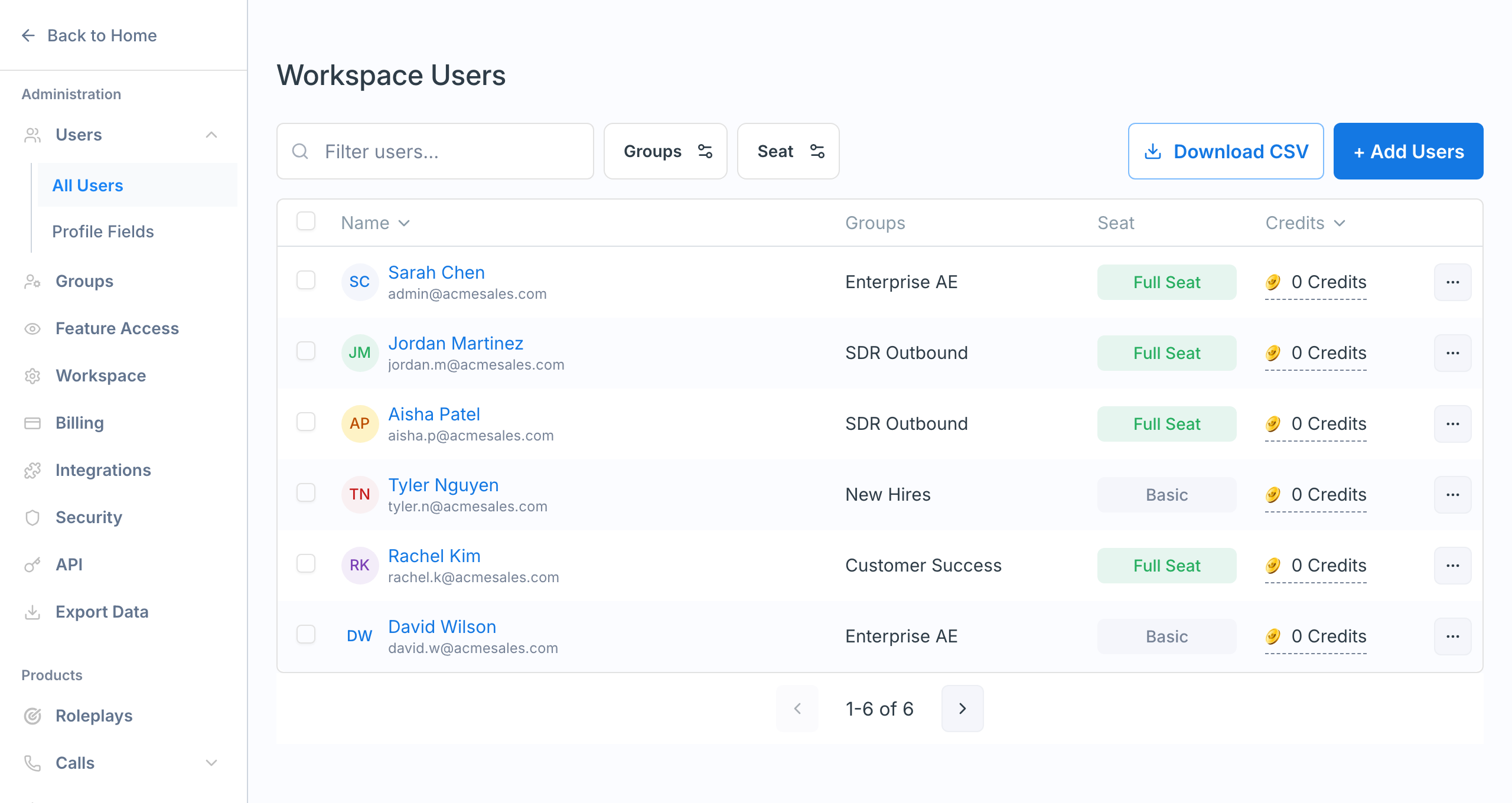Viewport: 1512px width, 803px height.
Task: Toggle the select-all checkbox in the table header
Action: (306, 221)
